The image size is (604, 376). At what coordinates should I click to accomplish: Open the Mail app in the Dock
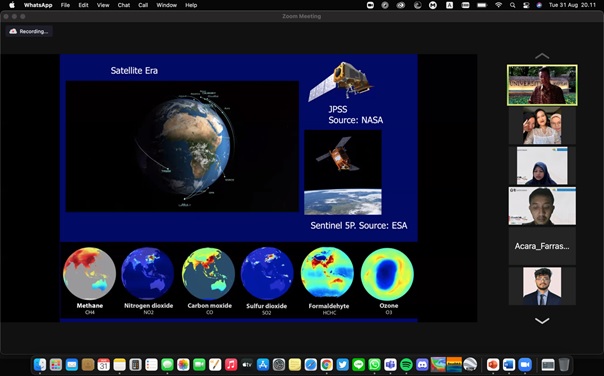(72, 364)
